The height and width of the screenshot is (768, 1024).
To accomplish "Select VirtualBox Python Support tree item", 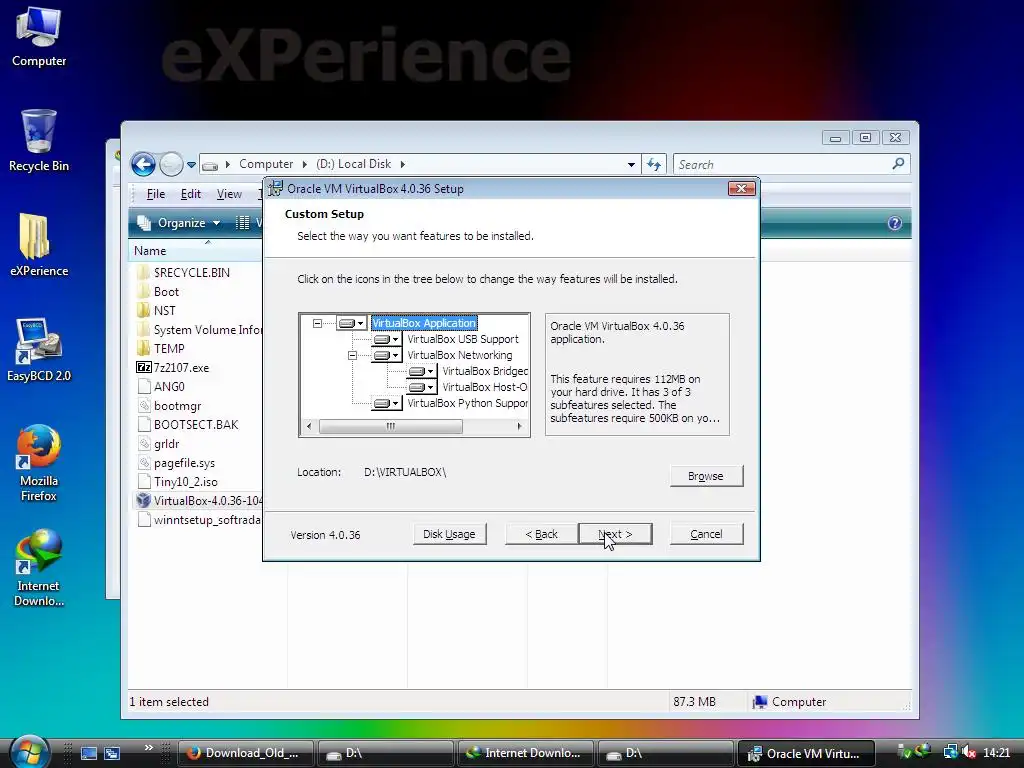I will (467, 404).
